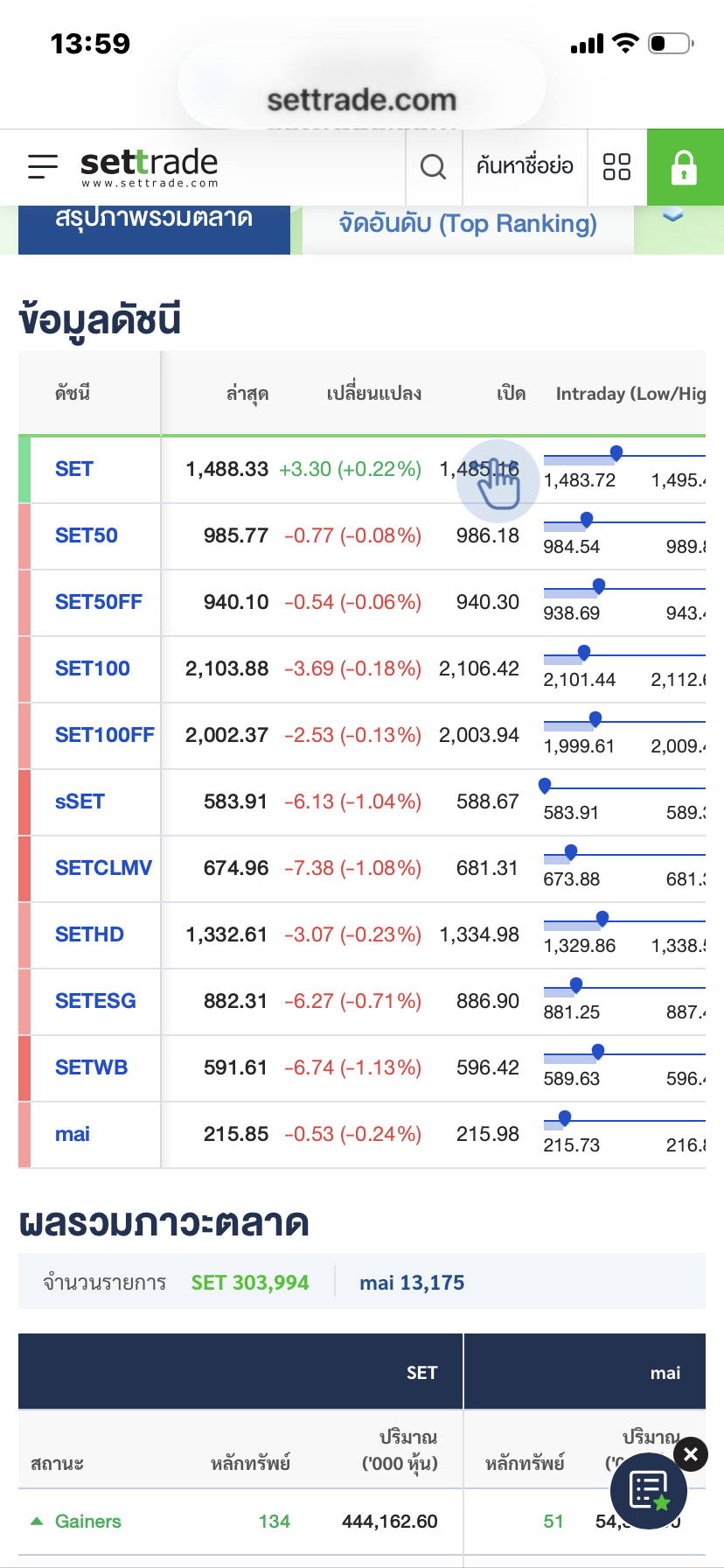Open the mai index link
This screenshot has height=1568, width=724.
[x=73, y=1135]
